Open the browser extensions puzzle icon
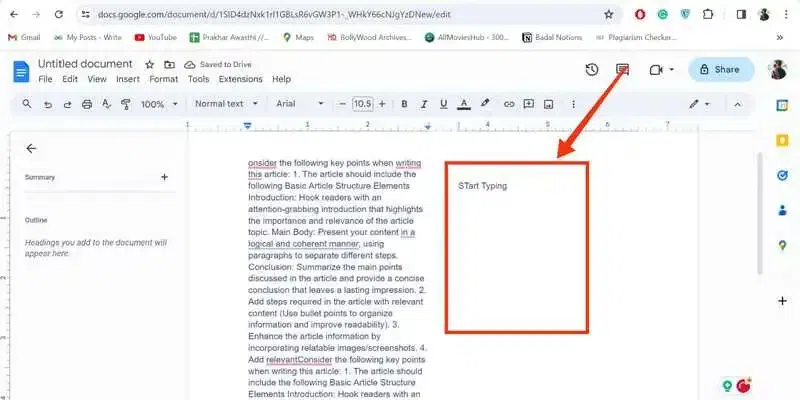The height and width of the screenshot is (400, 800). click(708, 15)
